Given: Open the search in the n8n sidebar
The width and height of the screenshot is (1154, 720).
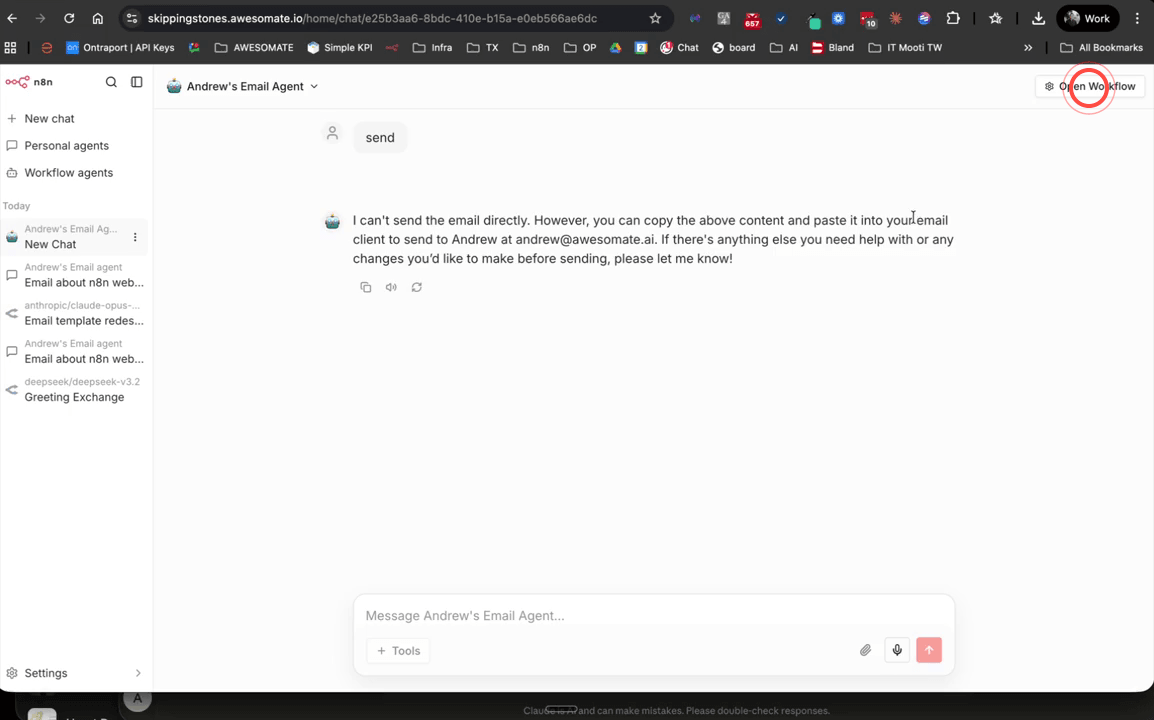Looking at the screenshot, I should click(111, 82).
